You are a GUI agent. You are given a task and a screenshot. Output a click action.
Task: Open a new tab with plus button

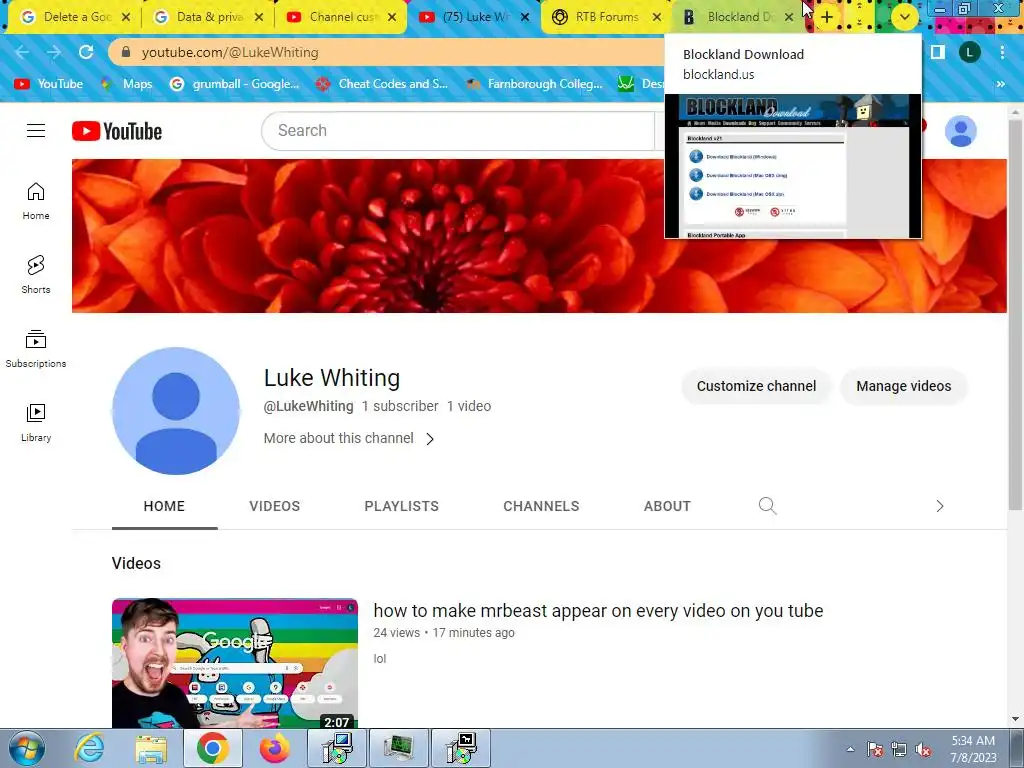pyautogui.click(x=826, y=17)
